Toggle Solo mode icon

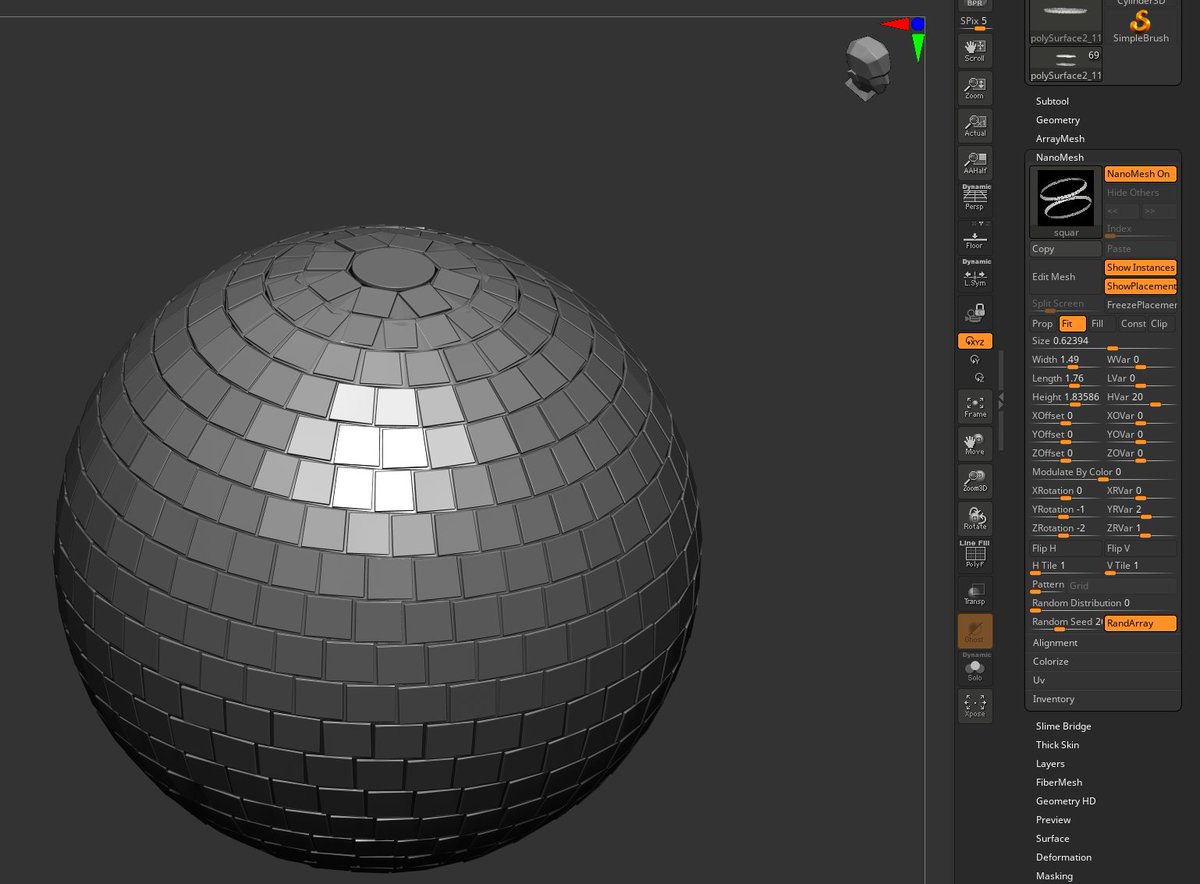point(974,668)
